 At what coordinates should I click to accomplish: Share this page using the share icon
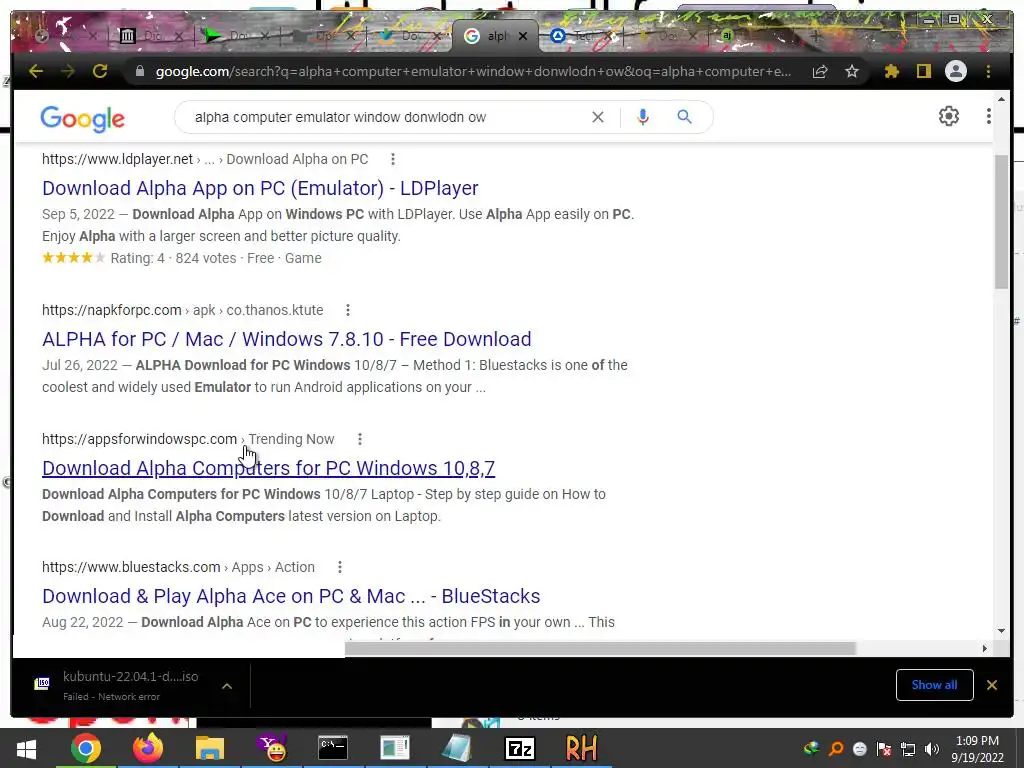tap(820, 71)
